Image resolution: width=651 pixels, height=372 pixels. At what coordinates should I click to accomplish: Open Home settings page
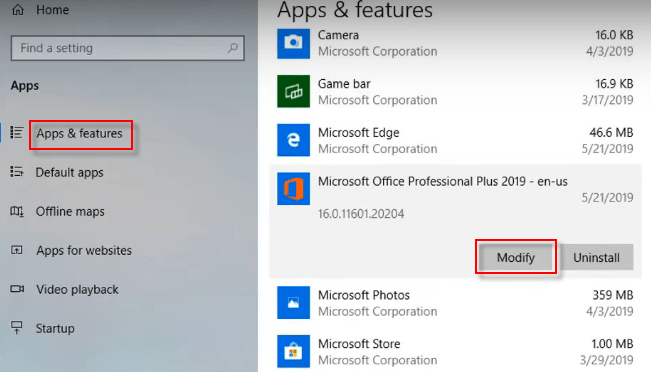52,10
